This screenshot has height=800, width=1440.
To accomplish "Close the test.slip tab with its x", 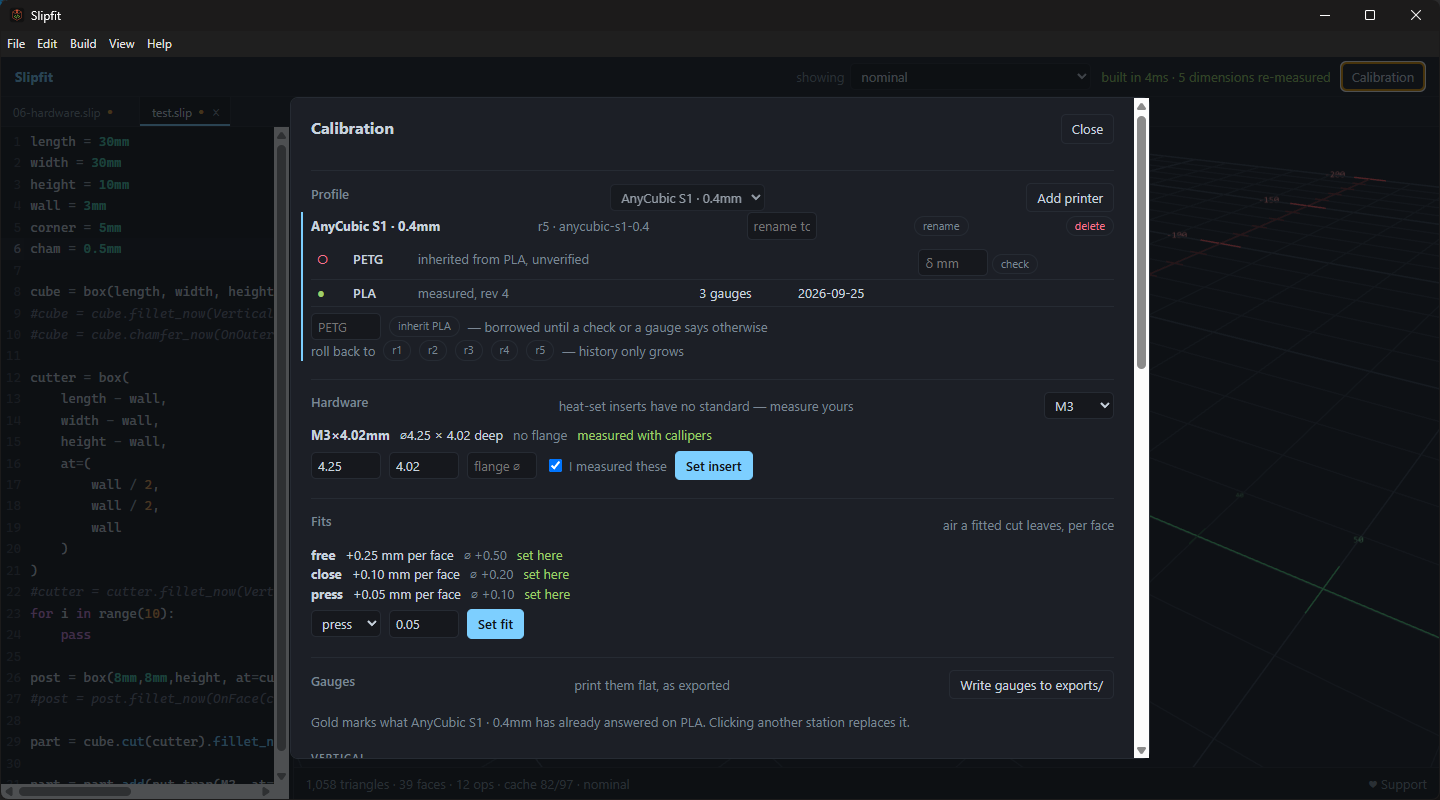I will click(215, 113).
